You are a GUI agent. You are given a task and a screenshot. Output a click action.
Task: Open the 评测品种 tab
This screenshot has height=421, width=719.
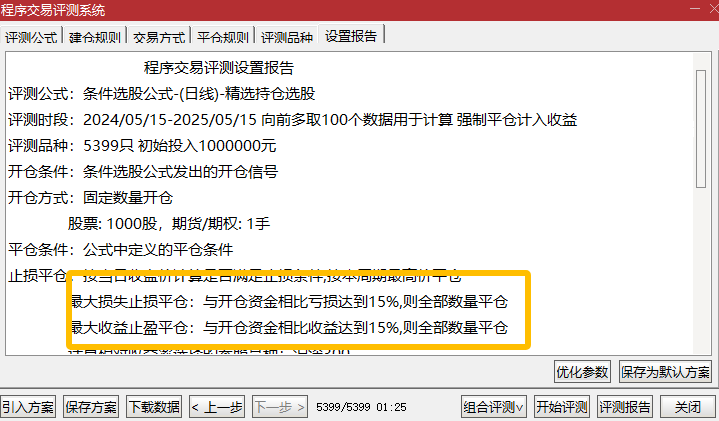click(x=287, y=37)
